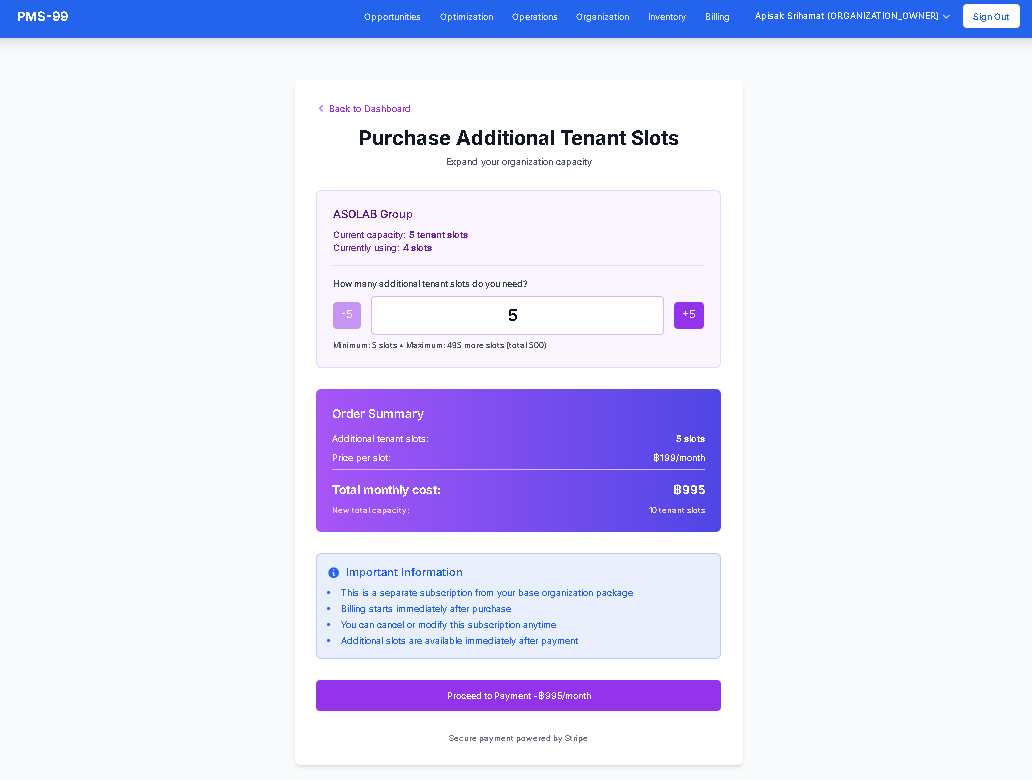Open the Organization page
The height and width of the screenshot is (780, 1032).
point(602,17)
